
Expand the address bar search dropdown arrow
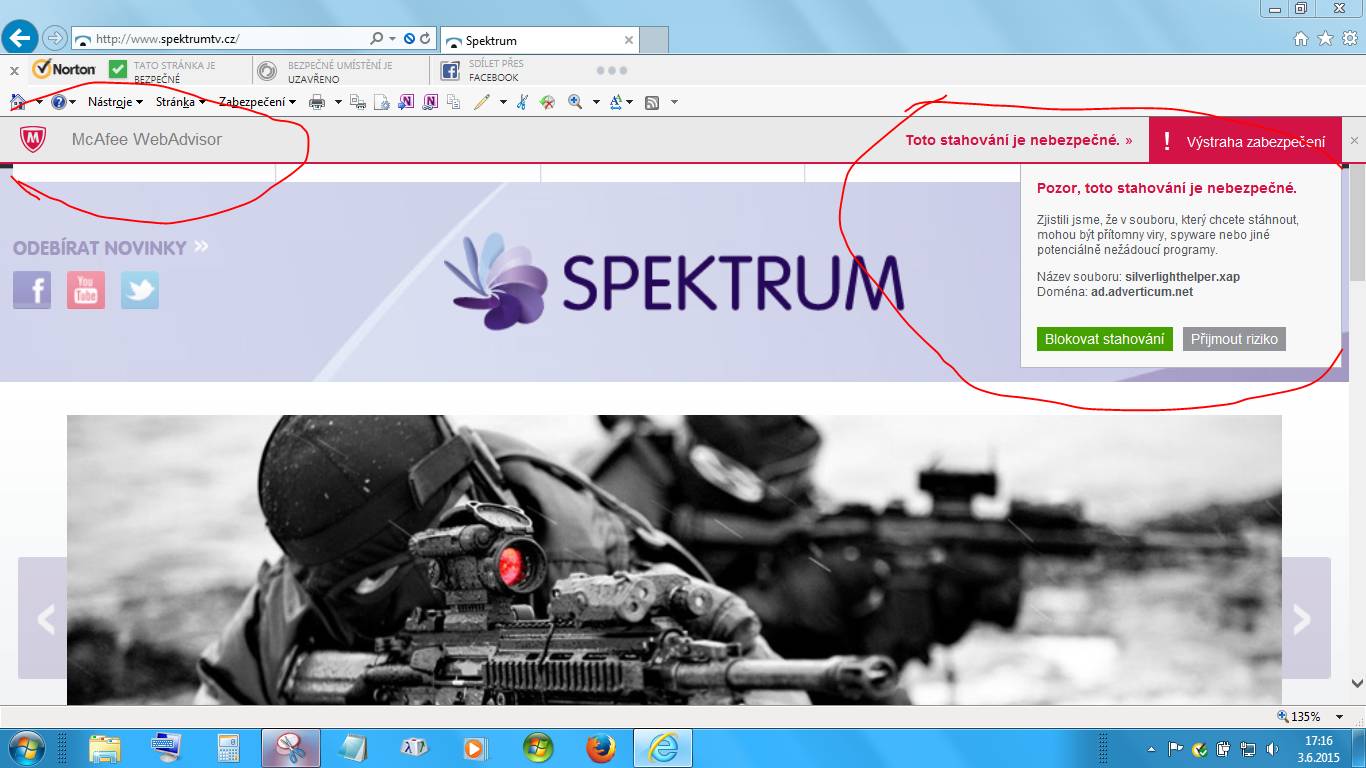tap(393, 39)
